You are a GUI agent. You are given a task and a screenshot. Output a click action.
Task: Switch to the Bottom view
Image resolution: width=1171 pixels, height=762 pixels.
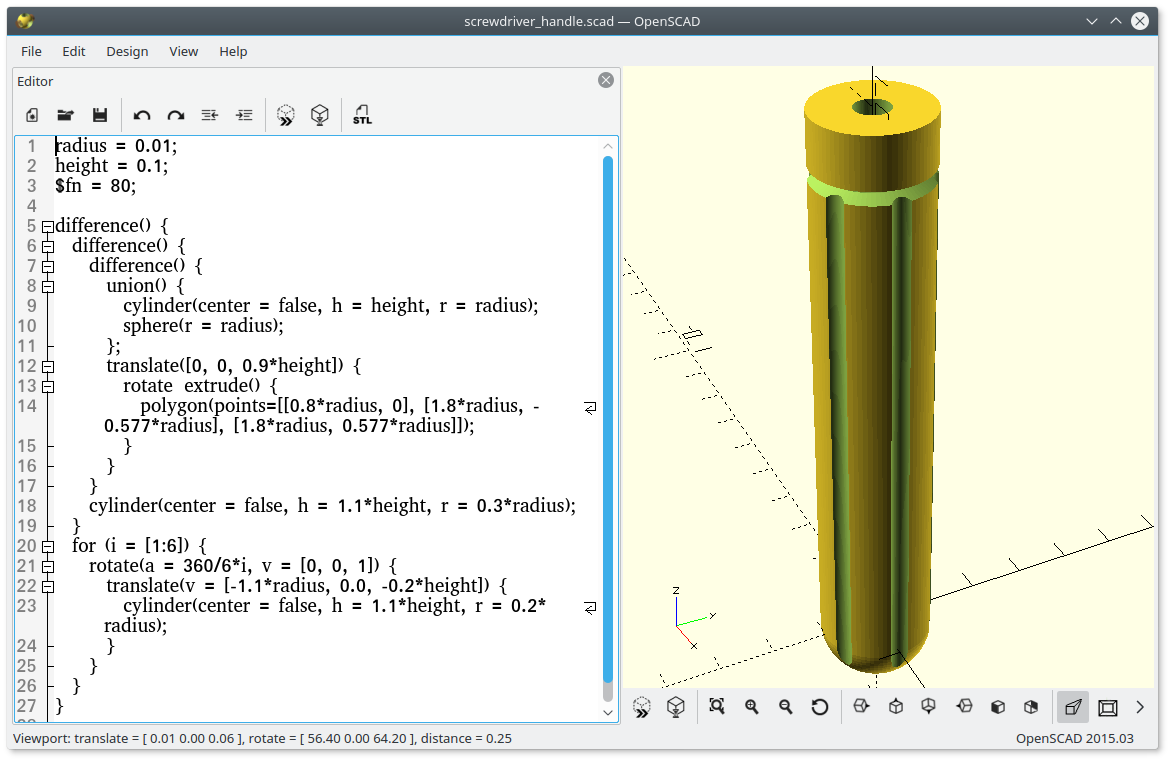click(928, 706)
